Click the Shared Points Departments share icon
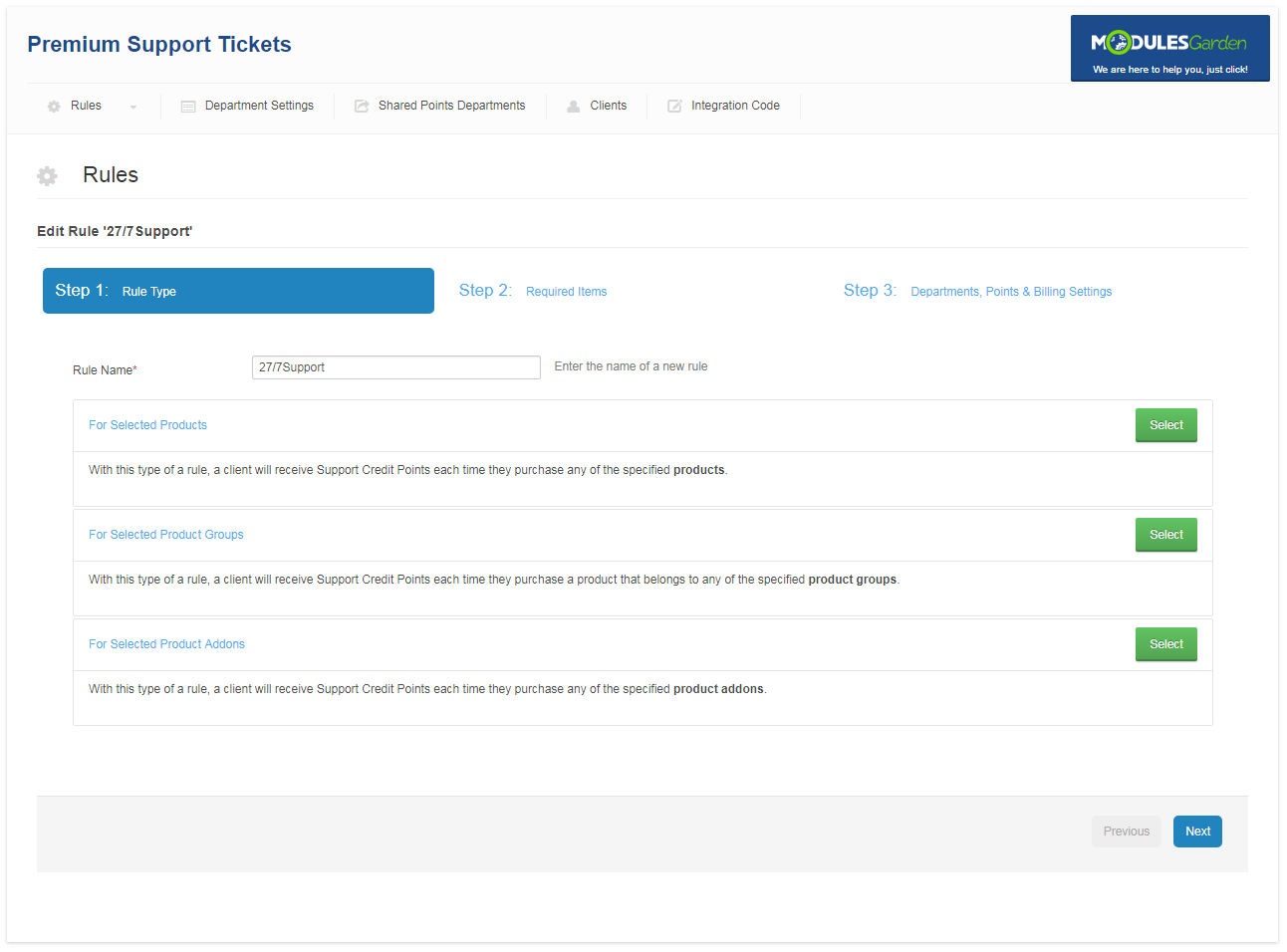 coord(362,107)
